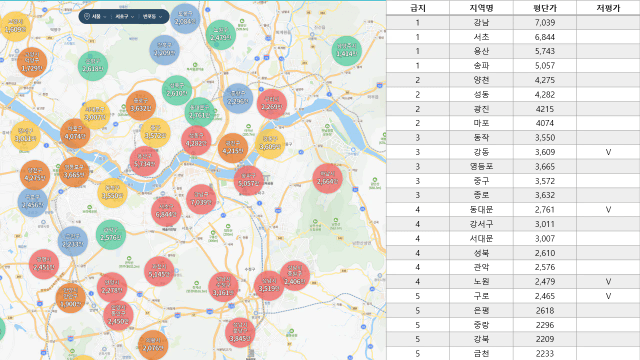
Task: Select the 송파구 5,057 red map bubble
Action: click(x=249, y=180)
